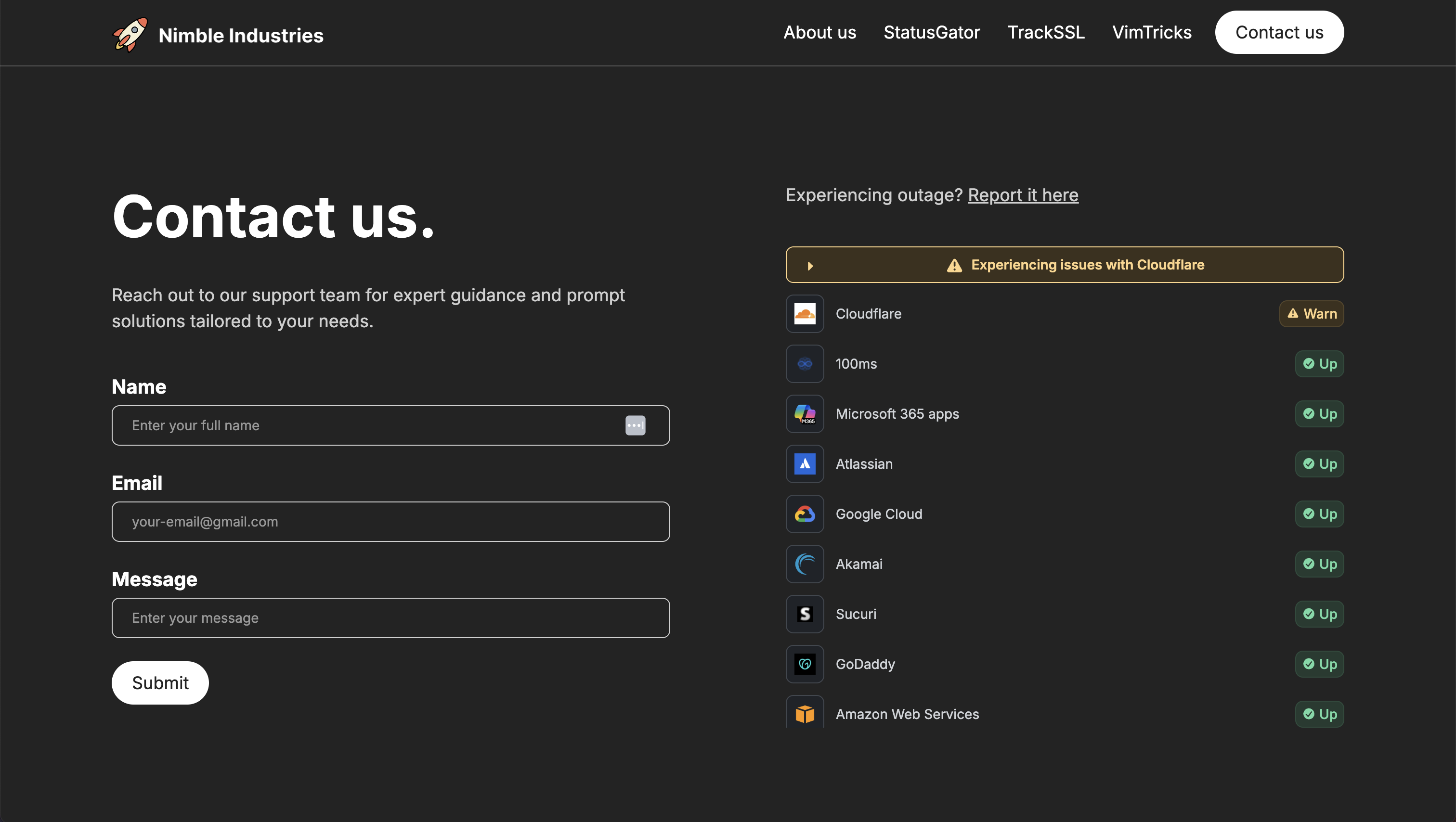This screenshot has height=822, width=1456.
Task: Click the password manager icon in Name field
Action: pos(635,425)
